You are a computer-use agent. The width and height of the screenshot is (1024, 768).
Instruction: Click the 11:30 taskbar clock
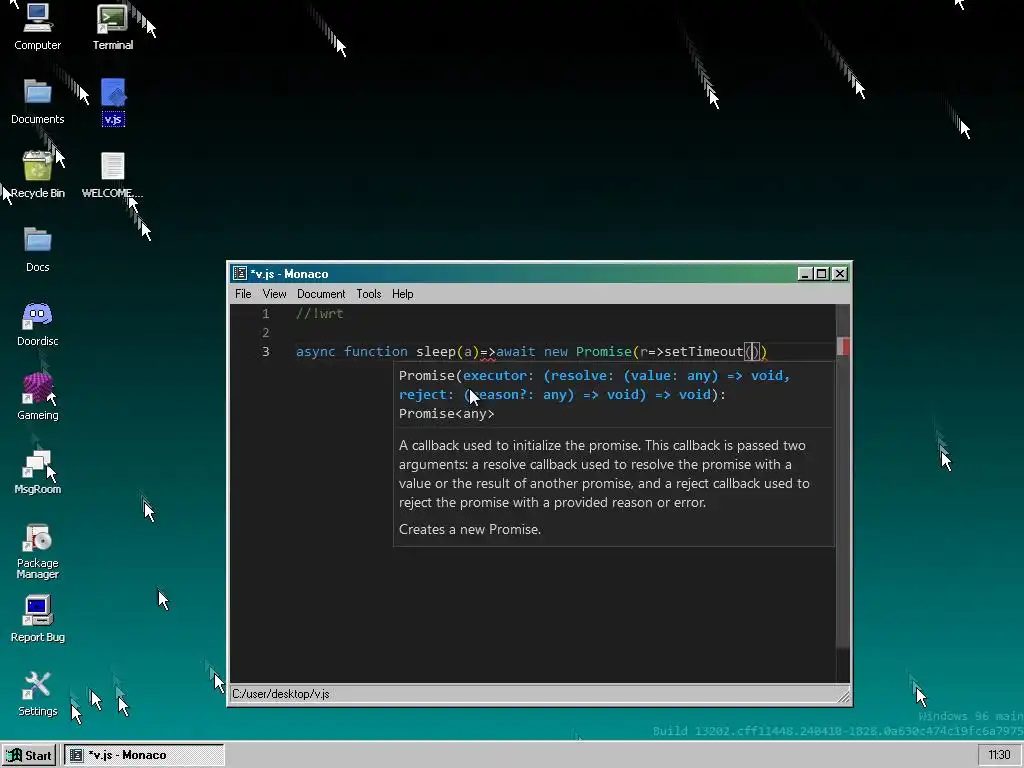(999, 755)
